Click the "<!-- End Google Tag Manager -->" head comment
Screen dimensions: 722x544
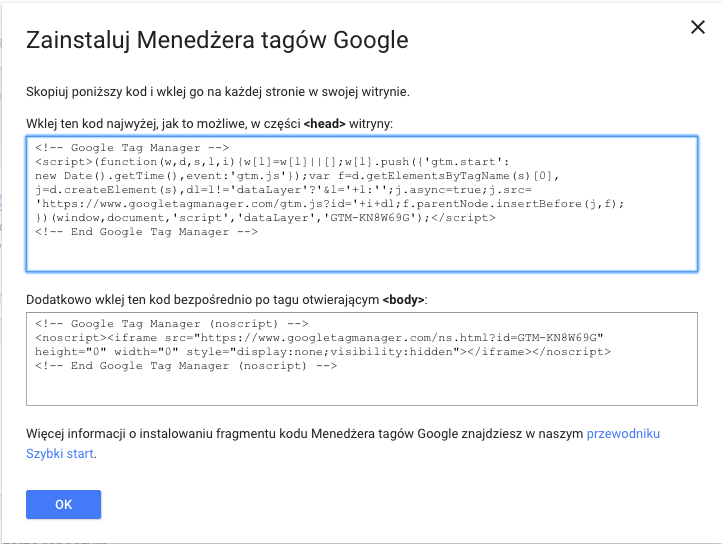[147, 231]
